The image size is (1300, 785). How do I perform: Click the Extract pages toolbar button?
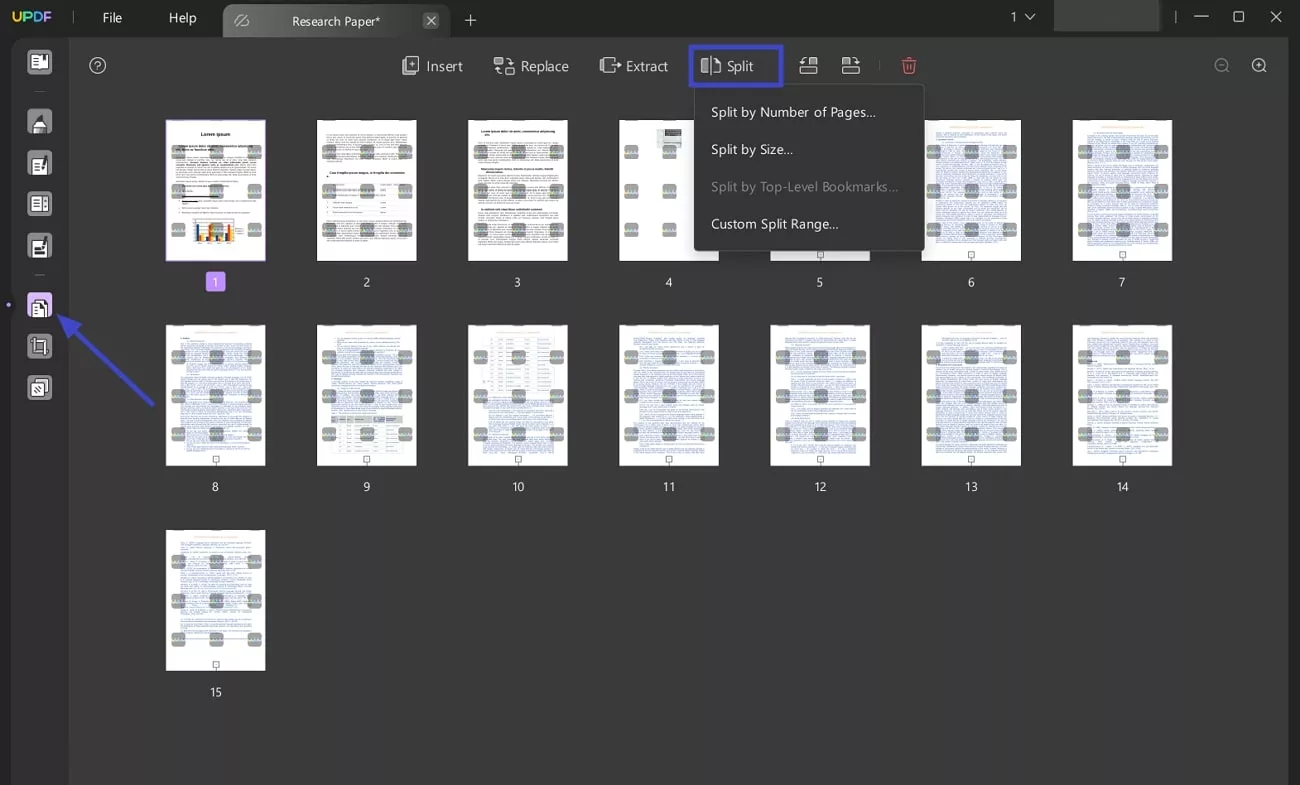(634, 66)
